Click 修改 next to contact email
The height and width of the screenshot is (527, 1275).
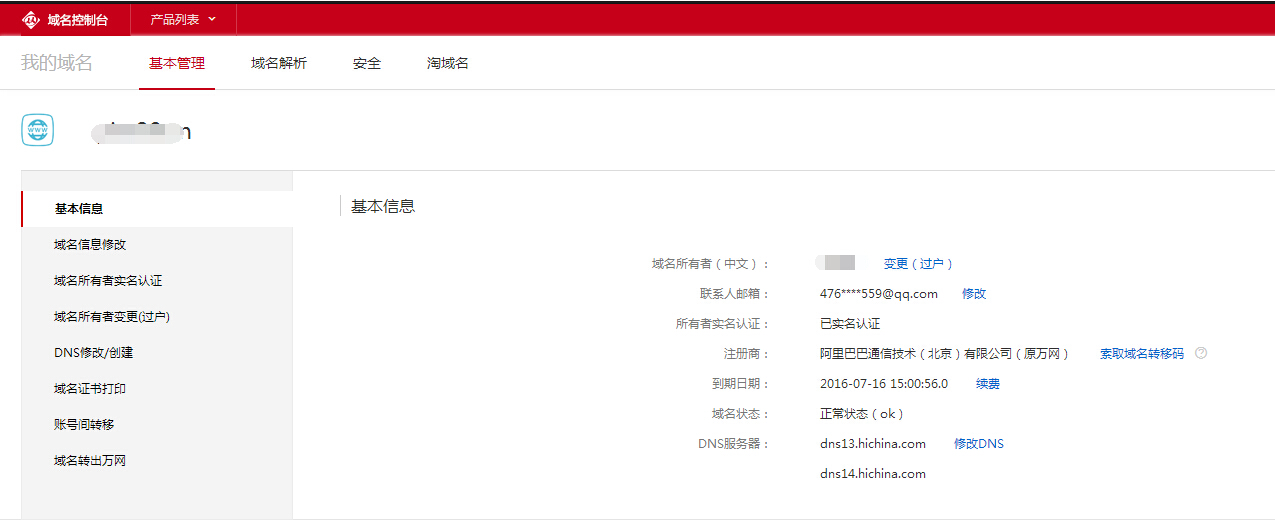coord(974,294)
